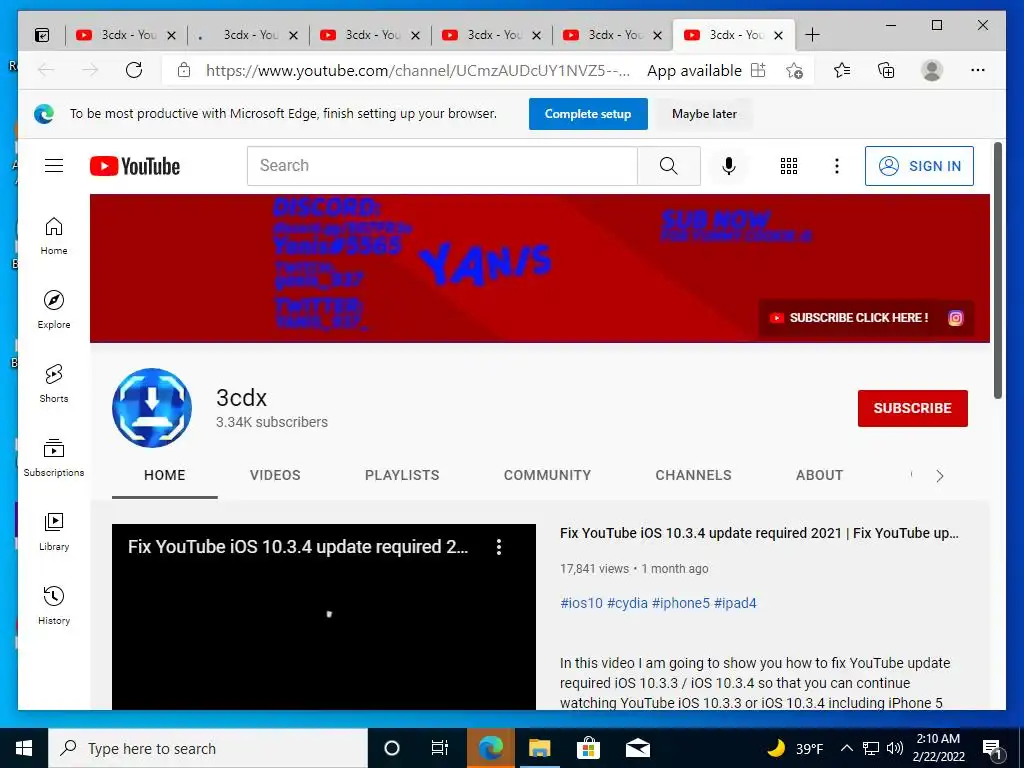Open the YouTube apps grid icon
Viewport: 1024px width, 768px height.
coord(789,166)
